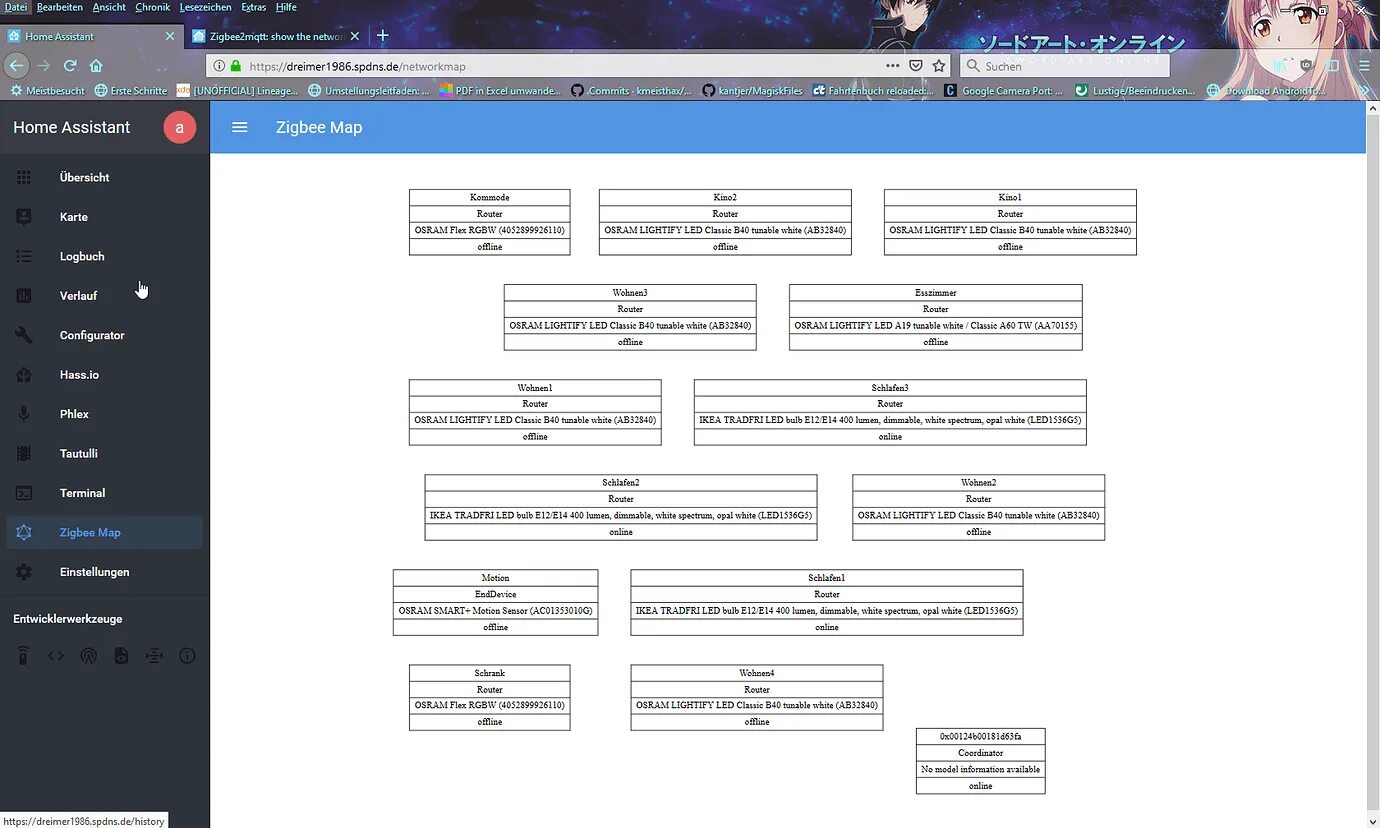Viewport: 1380px width, 828px height.
Task: Close the Zigbee2mqtt tab
Action: pos(354,36)
